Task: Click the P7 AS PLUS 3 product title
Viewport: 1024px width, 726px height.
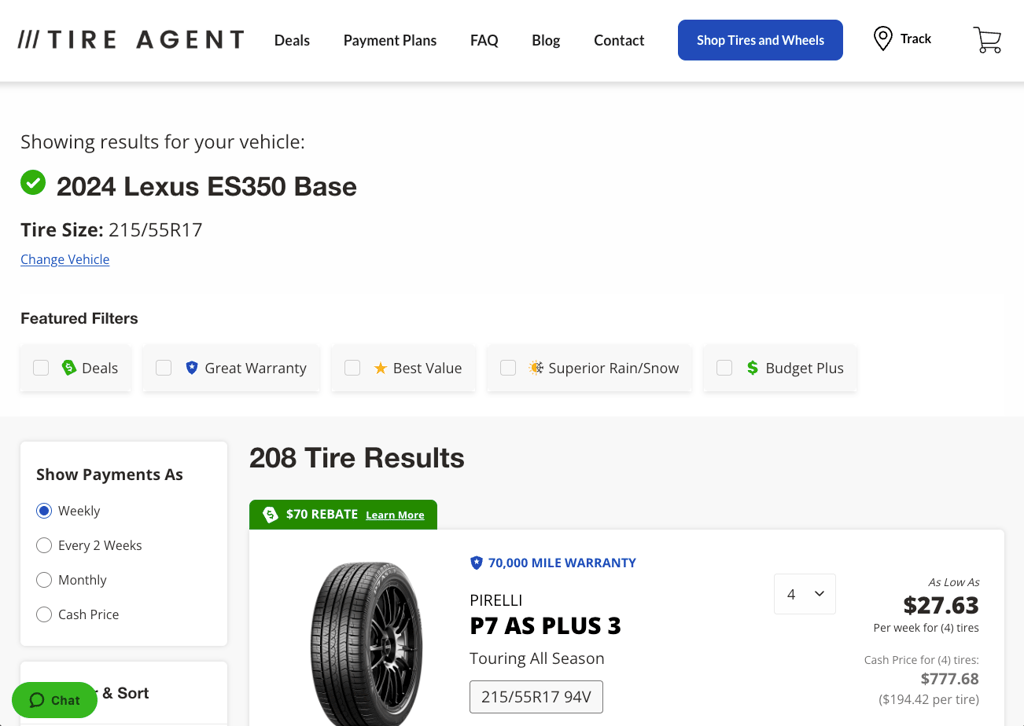Action: tap(545, 625)
